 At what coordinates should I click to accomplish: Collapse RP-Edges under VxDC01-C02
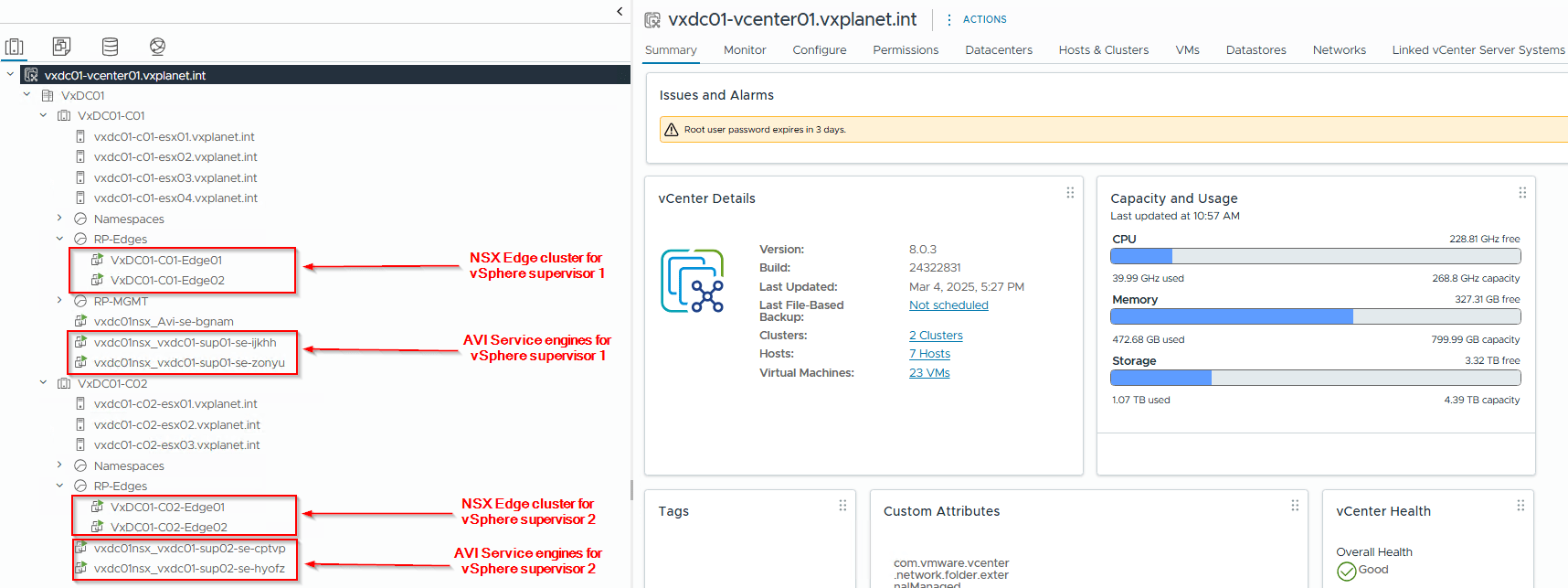click(59, 486)
